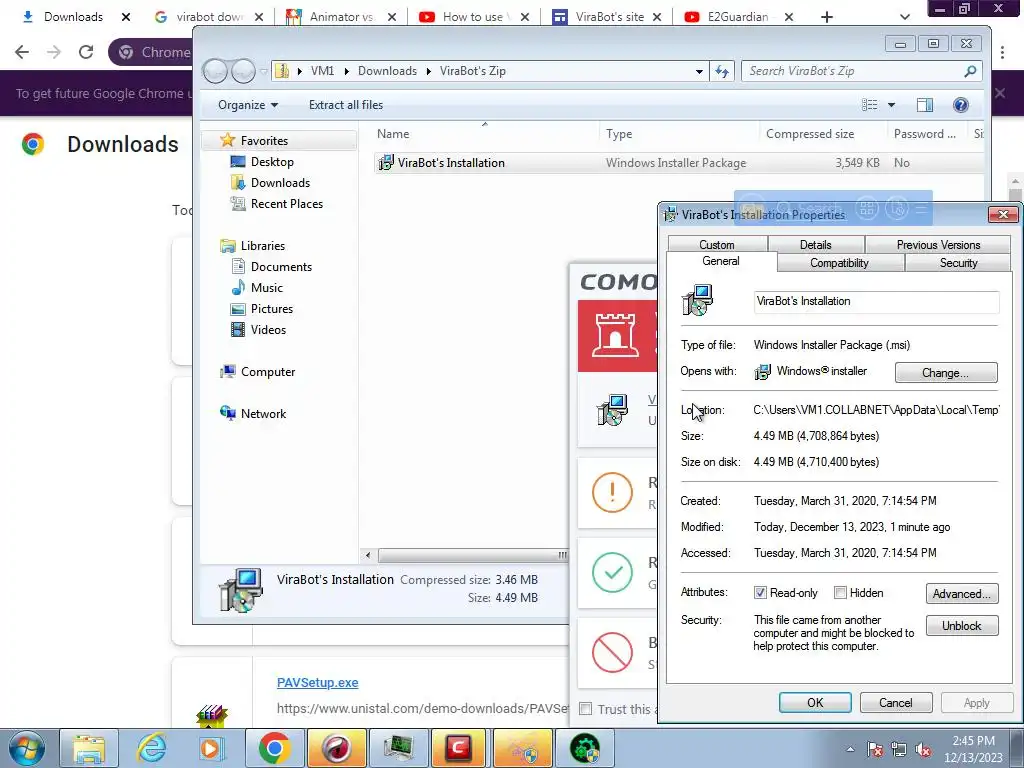Expand breadcrumb arrow after VM1
The width and height of the screenshot is (1024, 768).
coord(346,71)
